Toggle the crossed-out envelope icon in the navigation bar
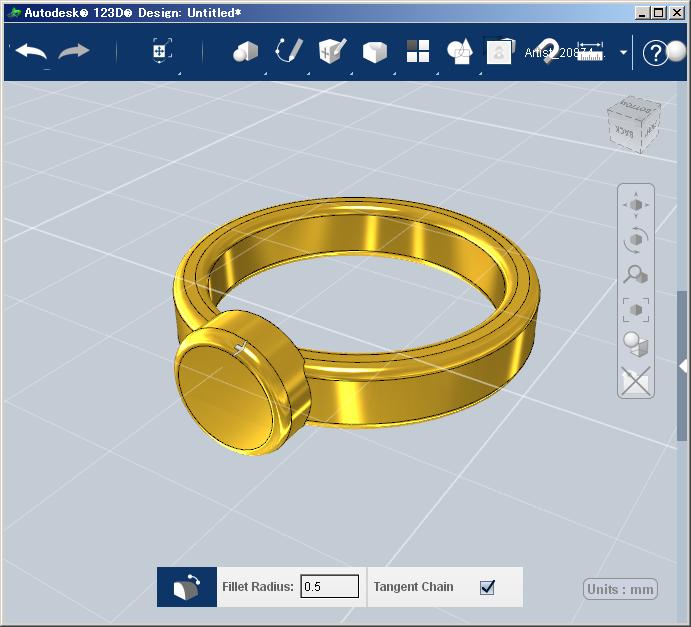Viewport: 691px width, 627px height. tap(636, 382)
